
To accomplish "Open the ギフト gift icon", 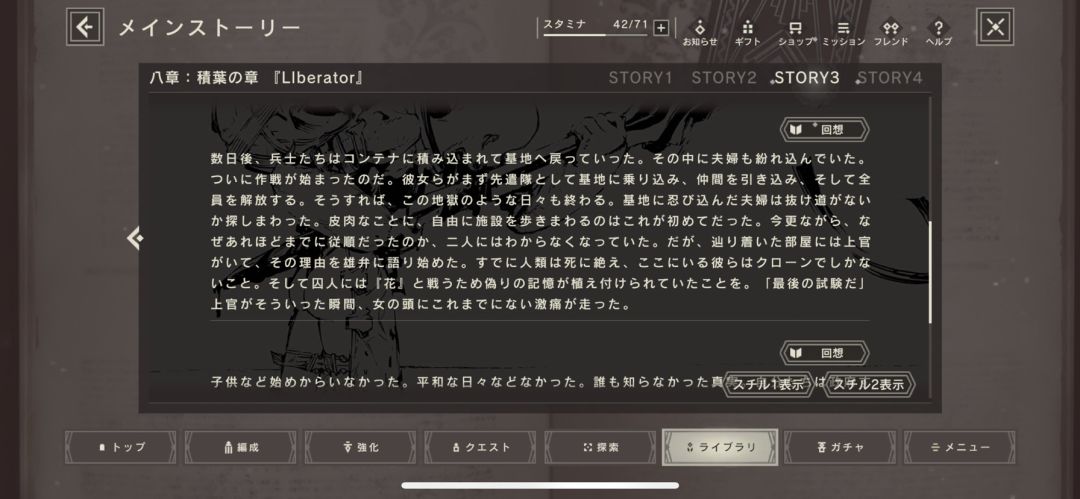I will (747, 32).
